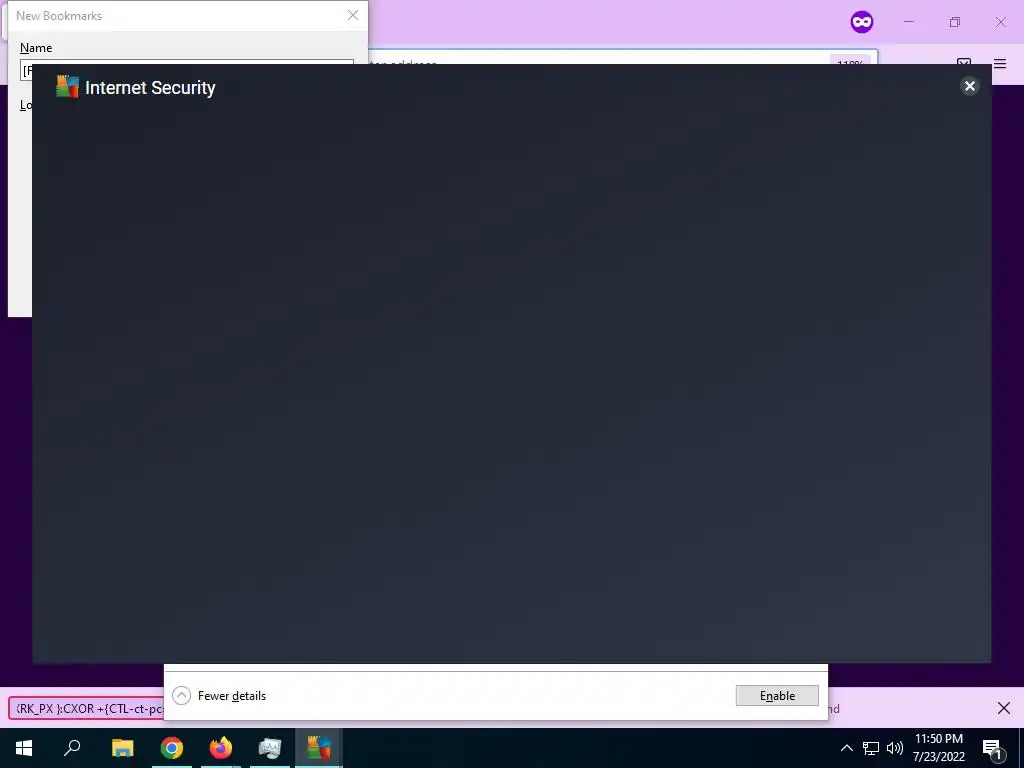Click the Name field in New Bookmarks
Viewport: 1024px width, 768px height.
pos(187,70)
